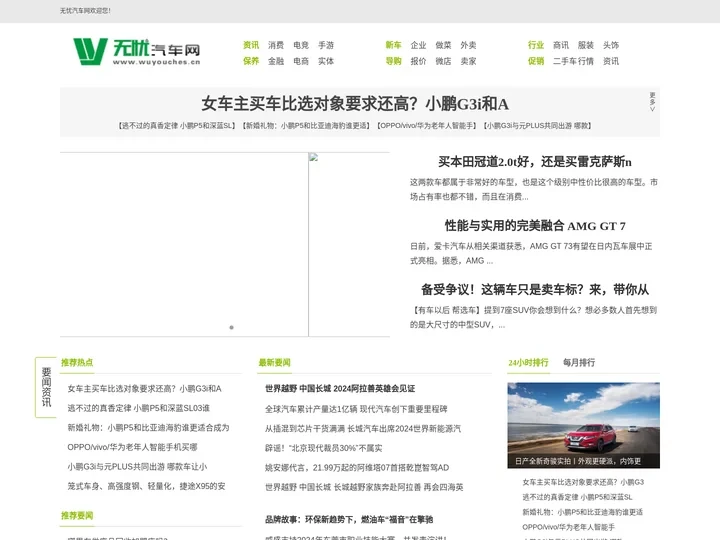Open sub-headline OPPO/vivo/华为老年人智能手
Screen dimensions: 720x540
427,125
